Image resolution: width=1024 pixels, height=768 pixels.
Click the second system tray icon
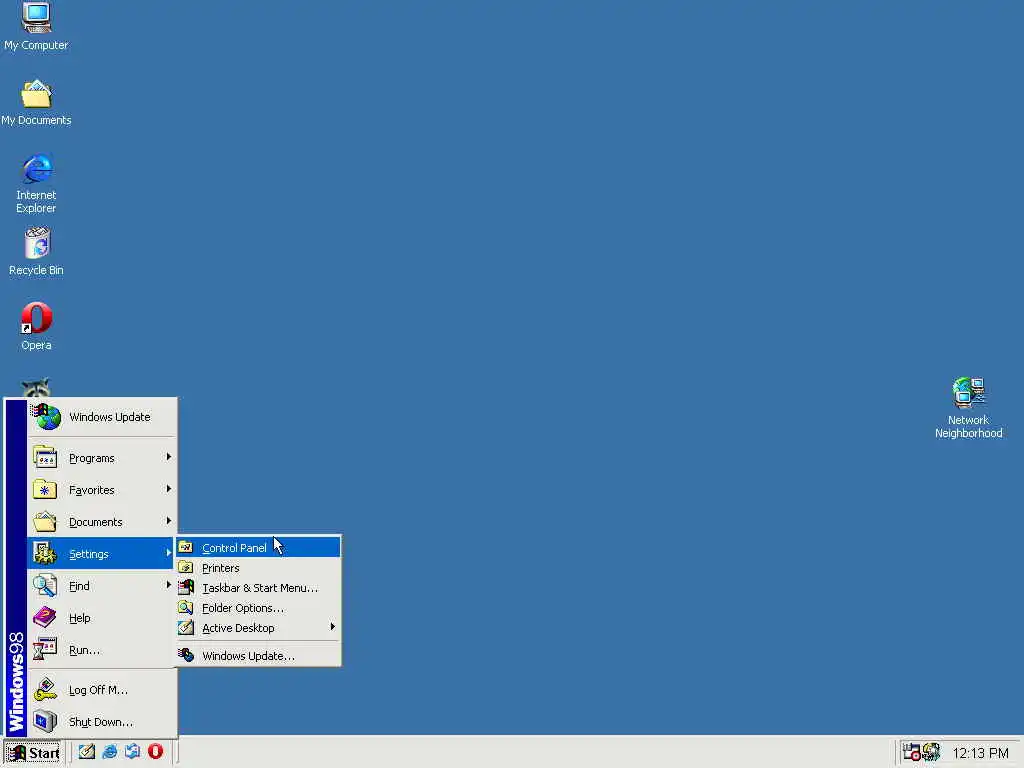point(931,752)
